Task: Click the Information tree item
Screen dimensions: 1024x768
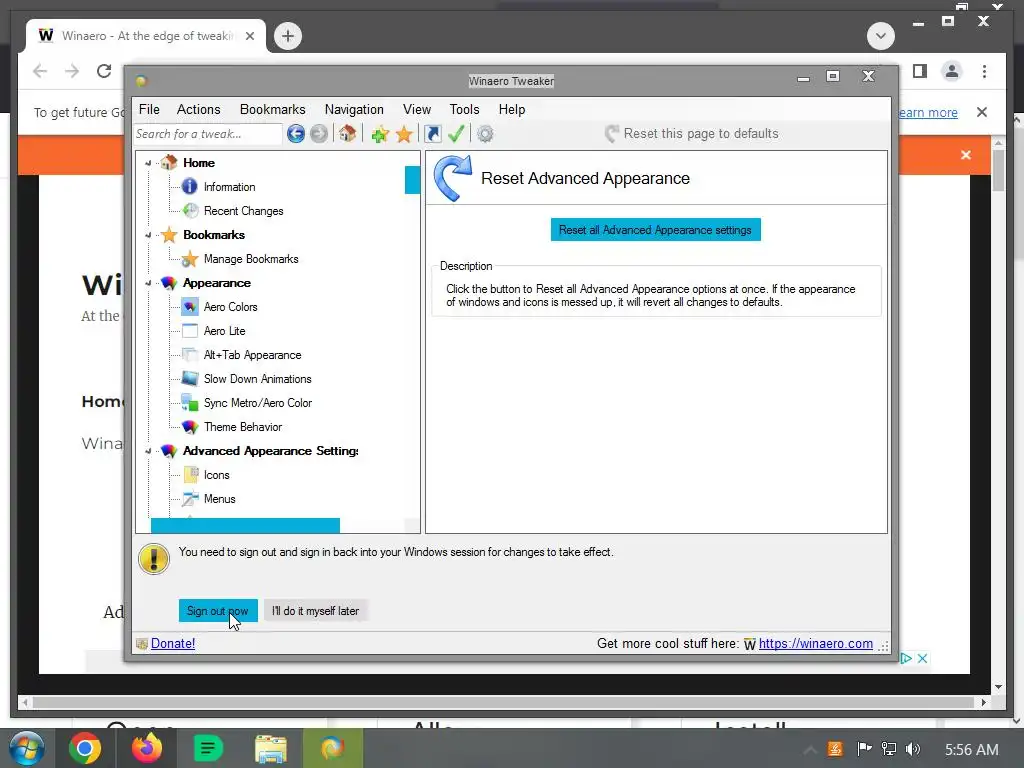Action: [x=229, y=187]
